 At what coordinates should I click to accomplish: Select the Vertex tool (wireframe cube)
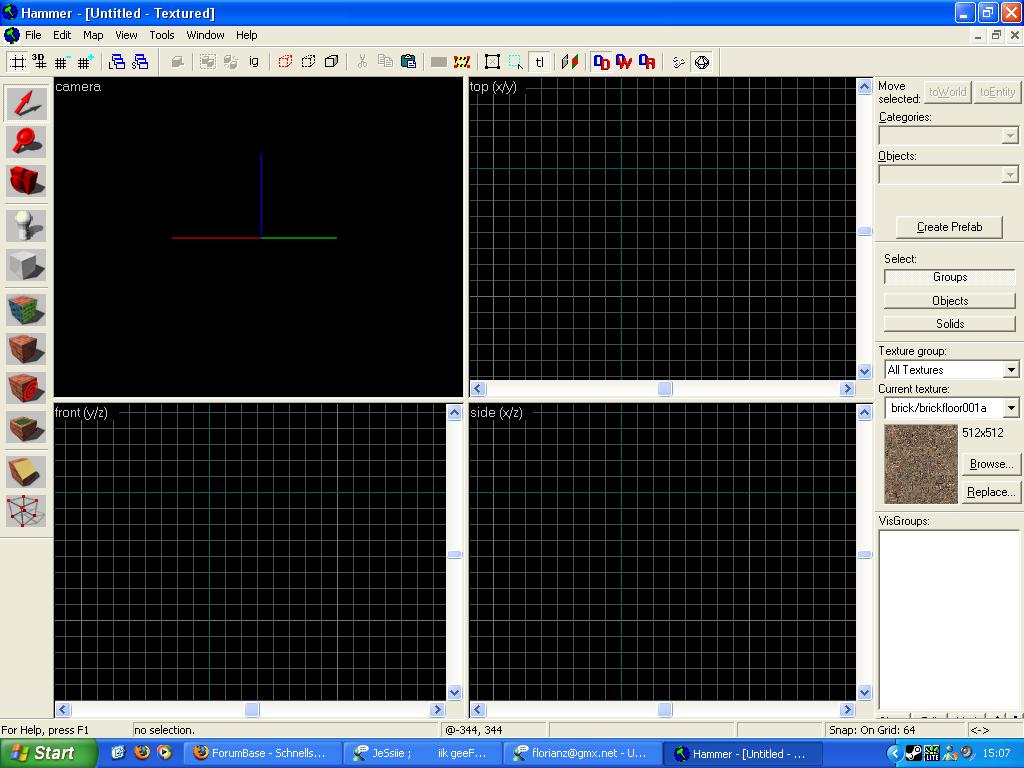point(26,511)
